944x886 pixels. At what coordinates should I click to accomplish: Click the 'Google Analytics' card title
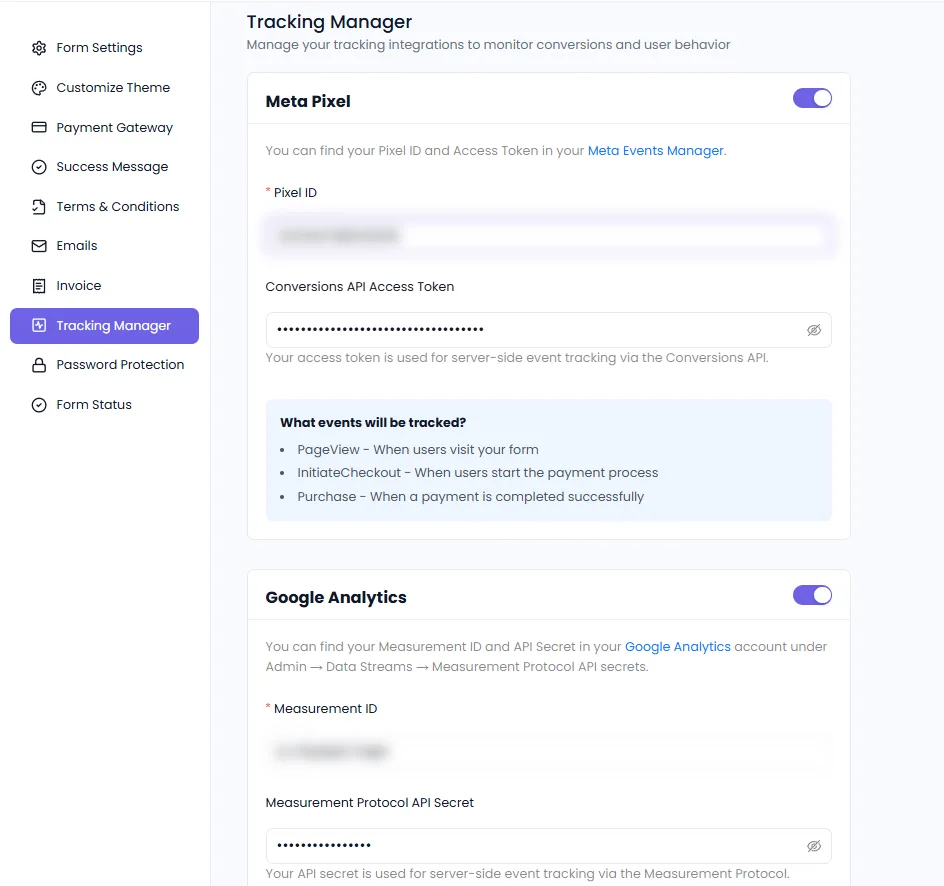click(336, 598)
